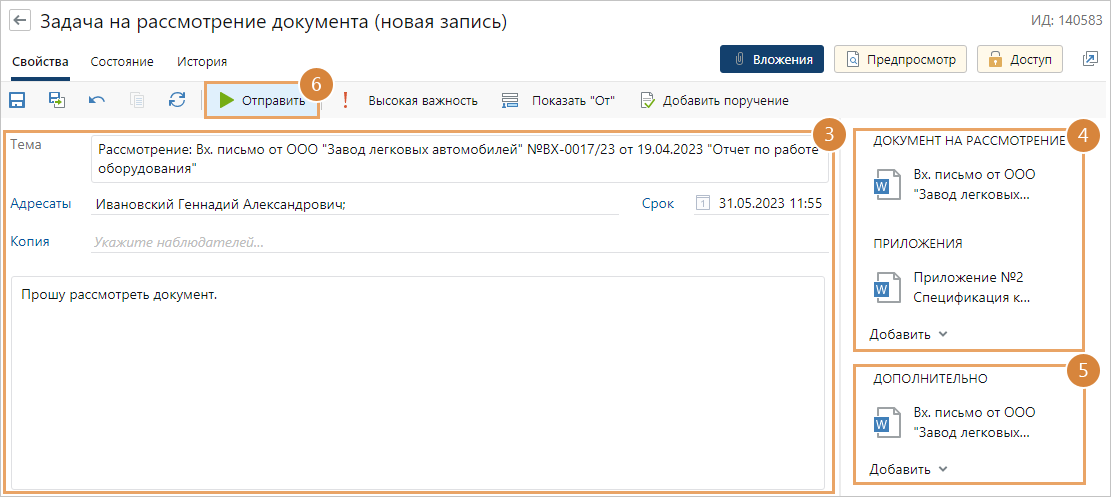Open the deadline calendar icon next to Срок
Screen dimensions: 1111x497
702,204
